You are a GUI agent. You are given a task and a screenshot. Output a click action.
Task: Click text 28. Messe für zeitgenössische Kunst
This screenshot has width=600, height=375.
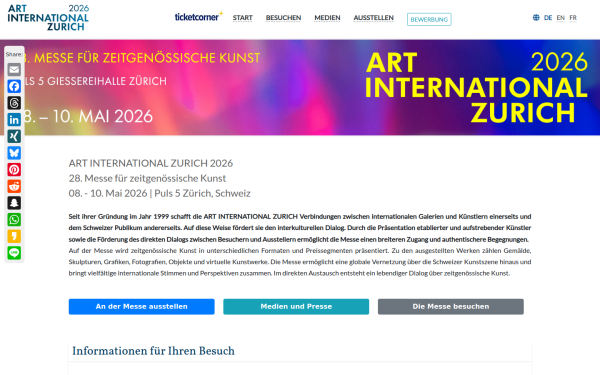(147, 178)
